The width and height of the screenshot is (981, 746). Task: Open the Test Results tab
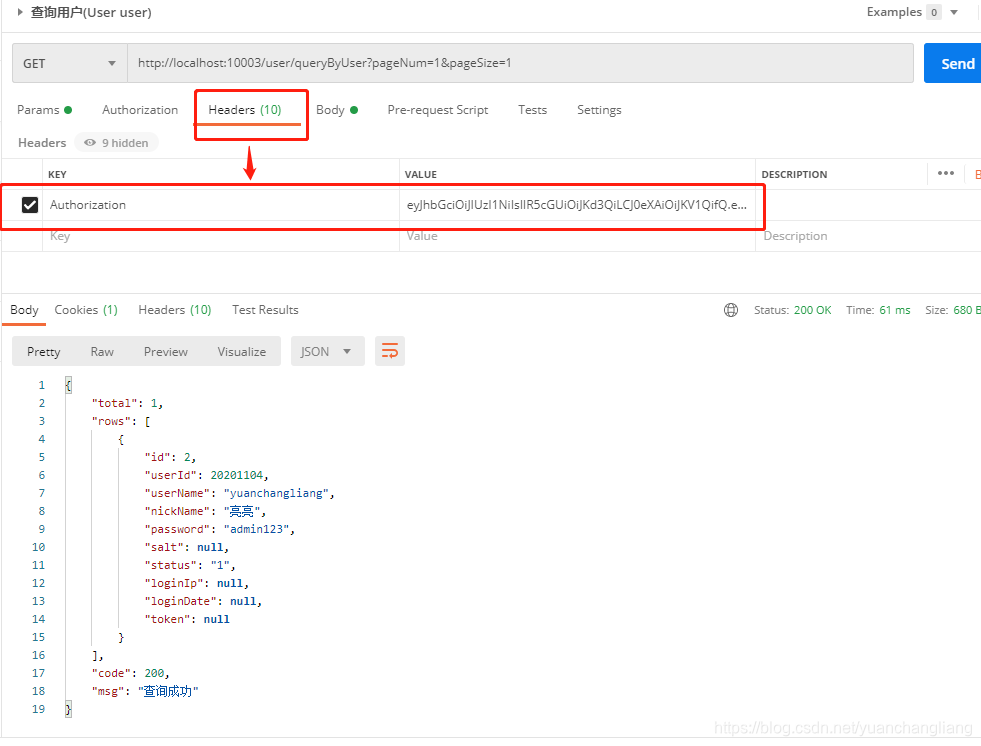coord(265,310)
